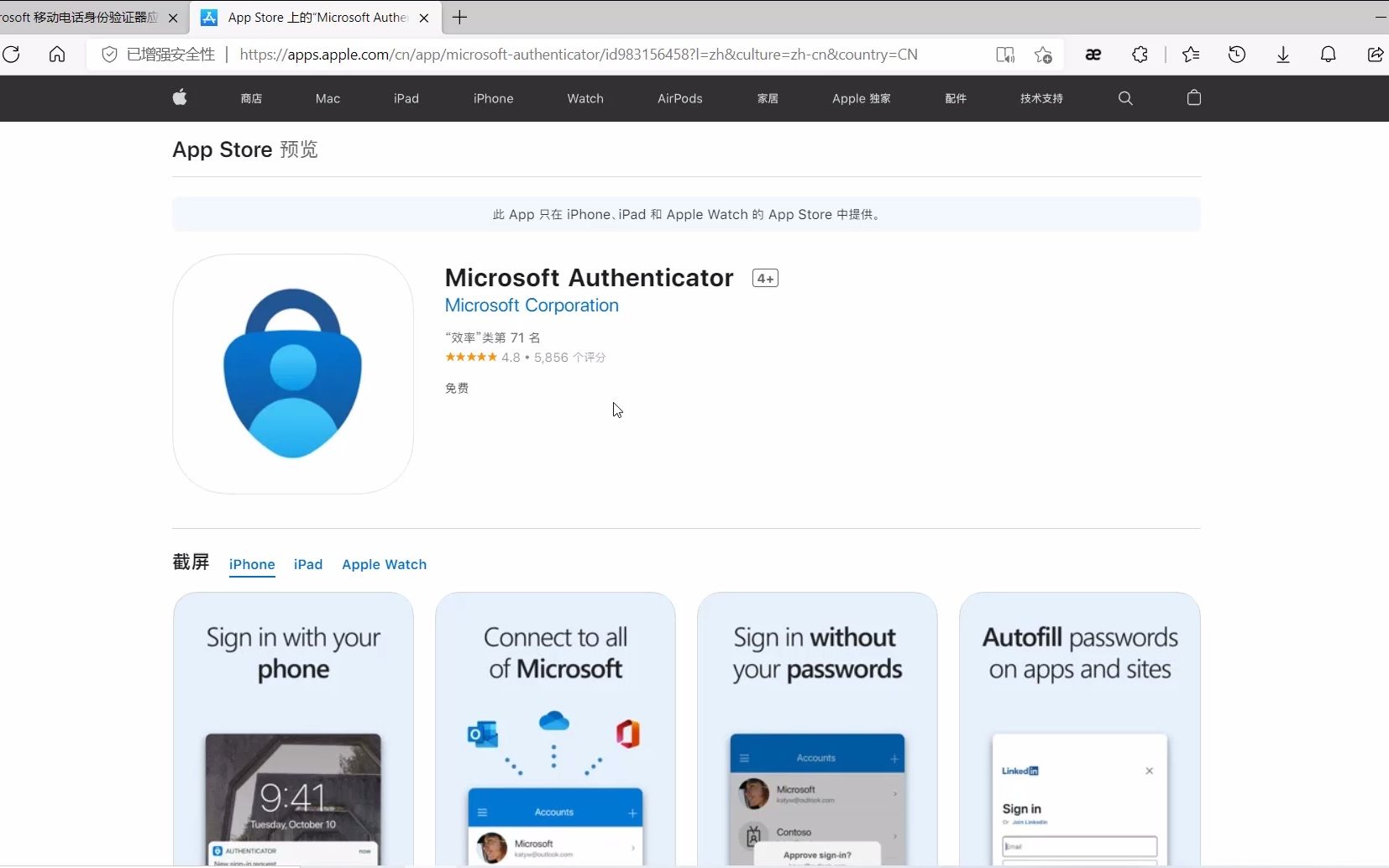This screenshot has height=868, width=1389.
Task: Click the share page icon
Action: click(x=1375, y=55)
